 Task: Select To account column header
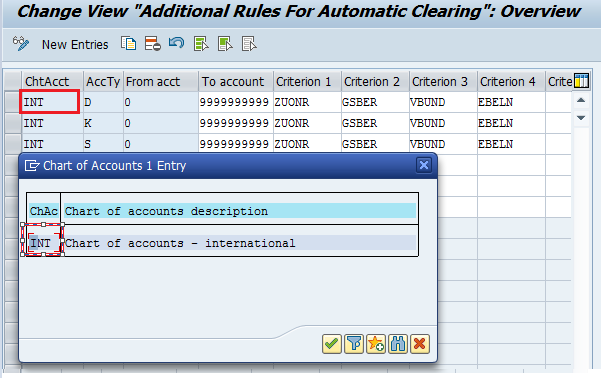(x=236, y=81)
